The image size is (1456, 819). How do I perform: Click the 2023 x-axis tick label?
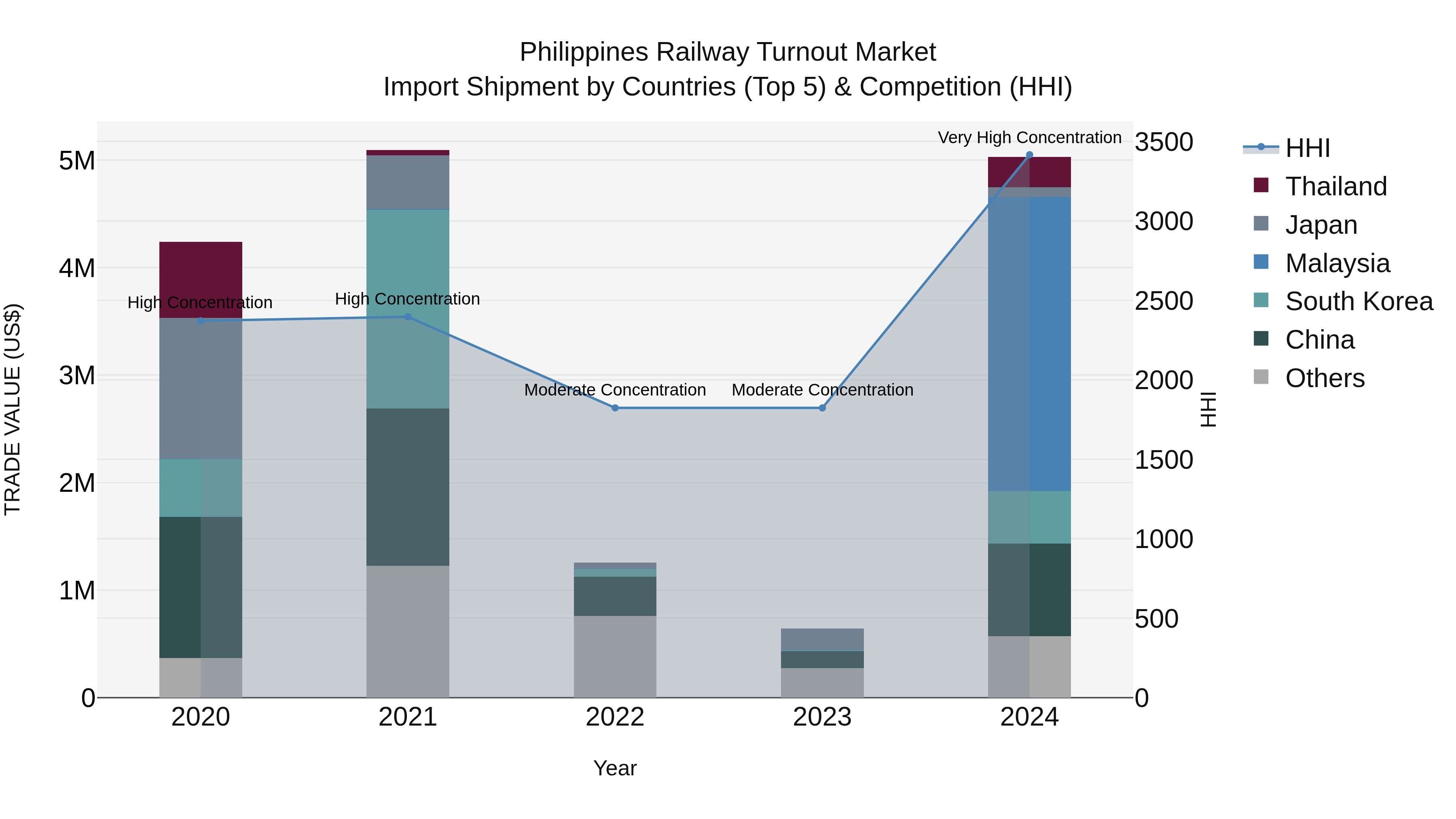point(822,717)
